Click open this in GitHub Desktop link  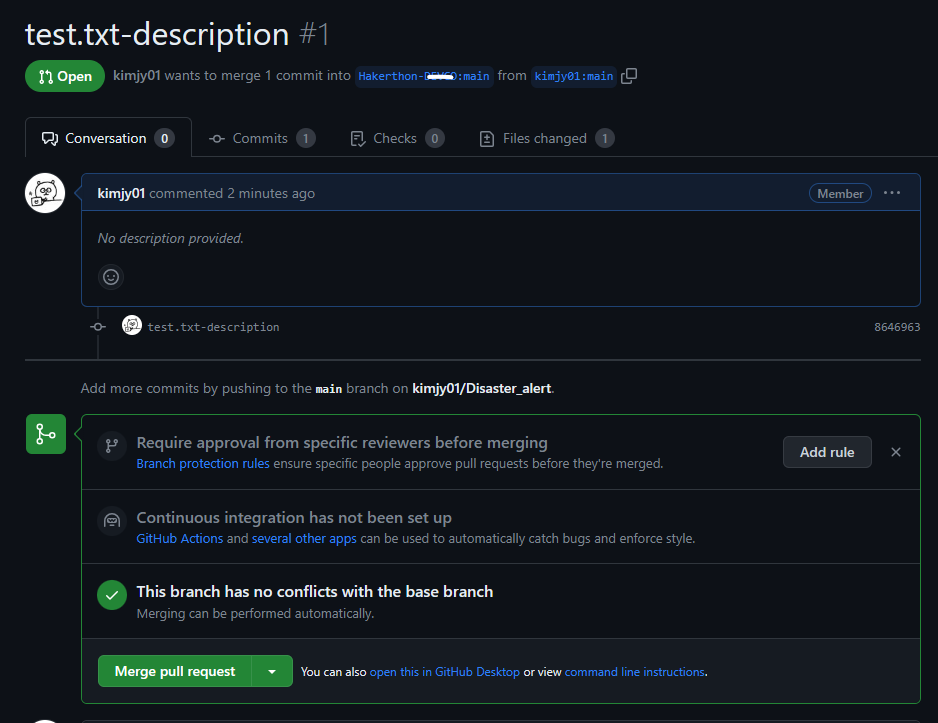[444, 672]
